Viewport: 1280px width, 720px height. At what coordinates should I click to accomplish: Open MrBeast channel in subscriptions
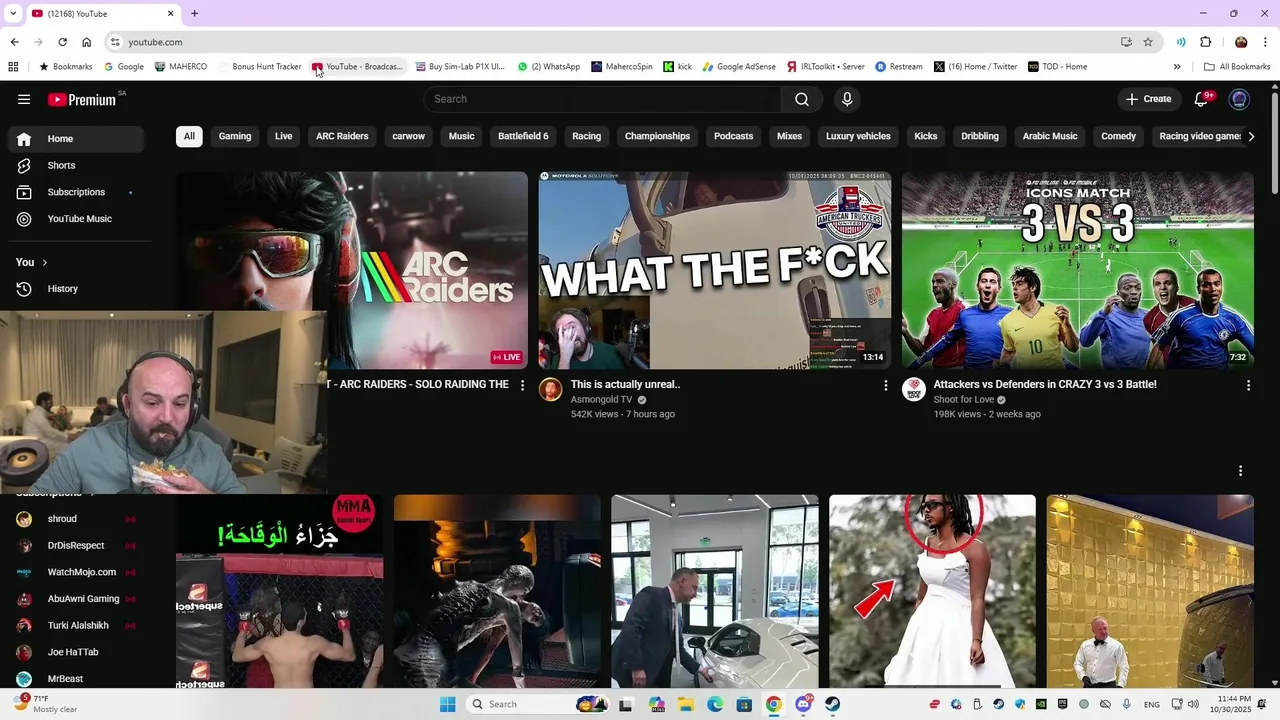(x=76, y=679)
